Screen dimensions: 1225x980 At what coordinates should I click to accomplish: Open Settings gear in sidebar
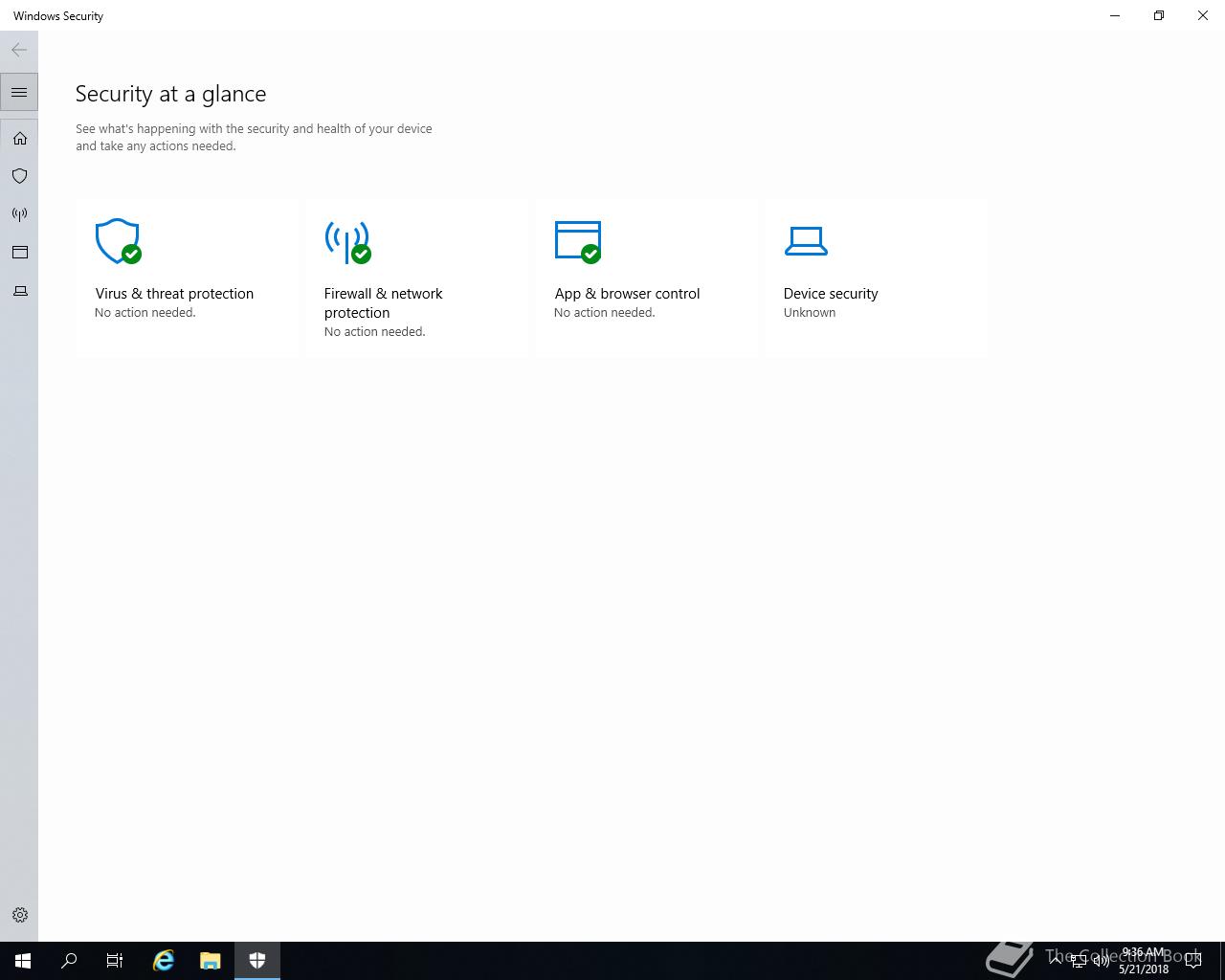[19, 915]
